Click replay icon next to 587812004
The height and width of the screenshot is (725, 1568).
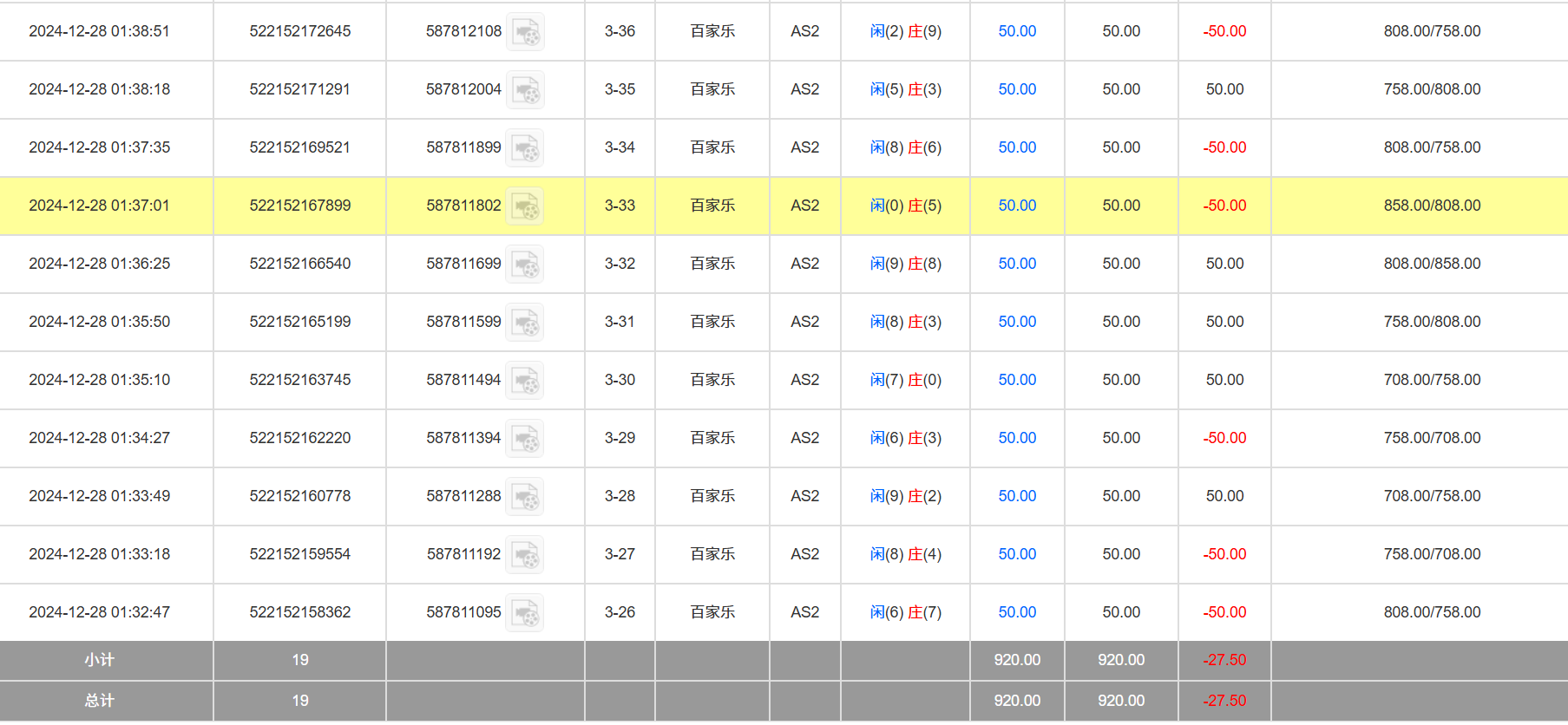525,90
